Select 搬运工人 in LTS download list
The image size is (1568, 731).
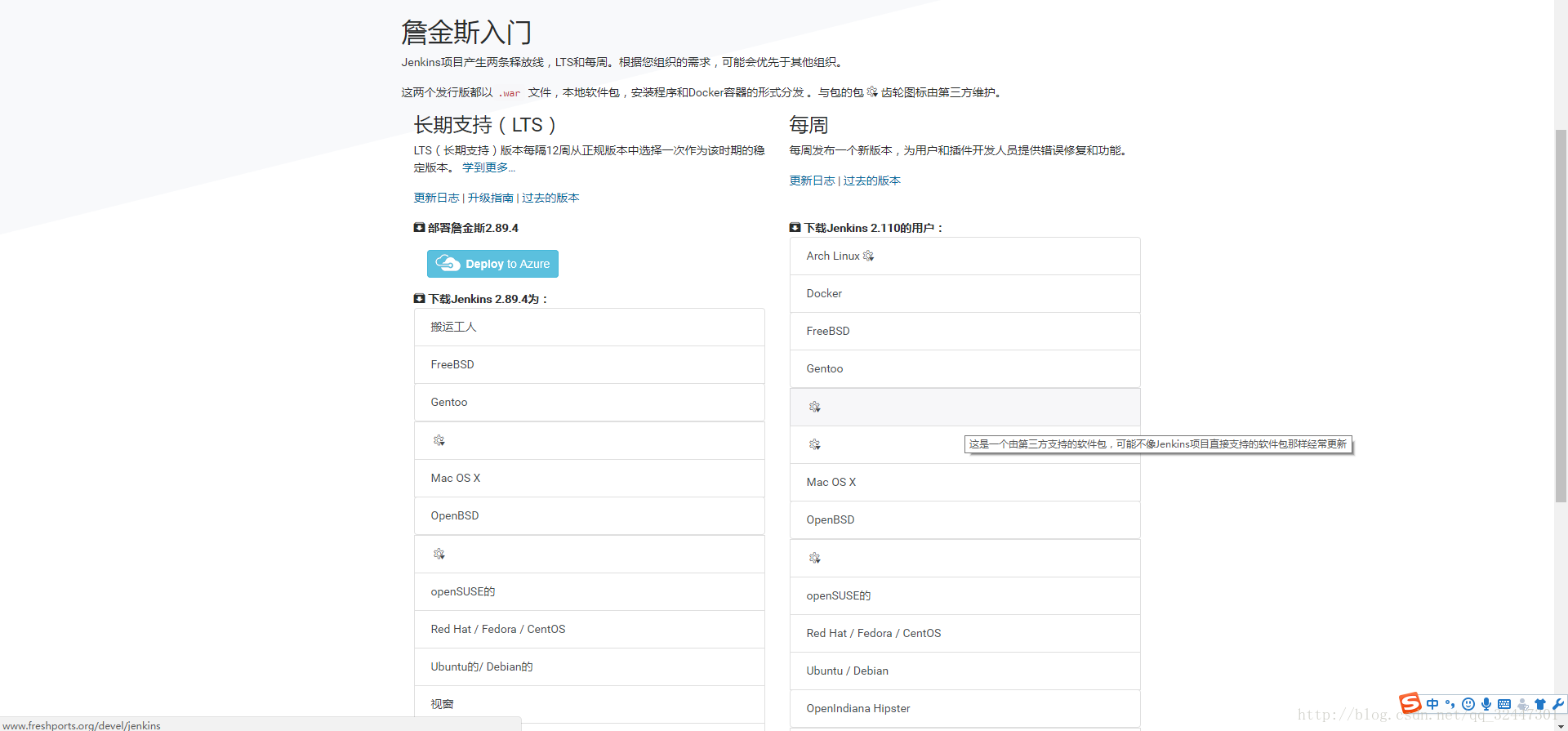point(589,327)
